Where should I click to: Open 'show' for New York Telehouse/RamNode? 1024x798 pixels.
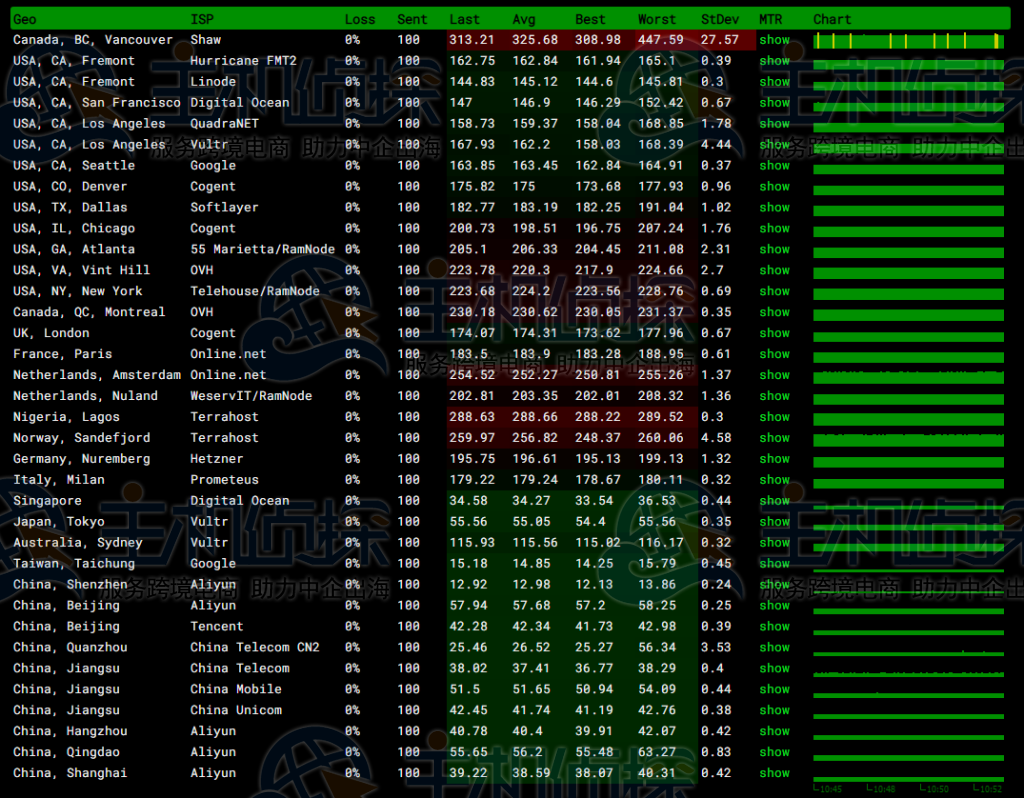pos(774,291)
